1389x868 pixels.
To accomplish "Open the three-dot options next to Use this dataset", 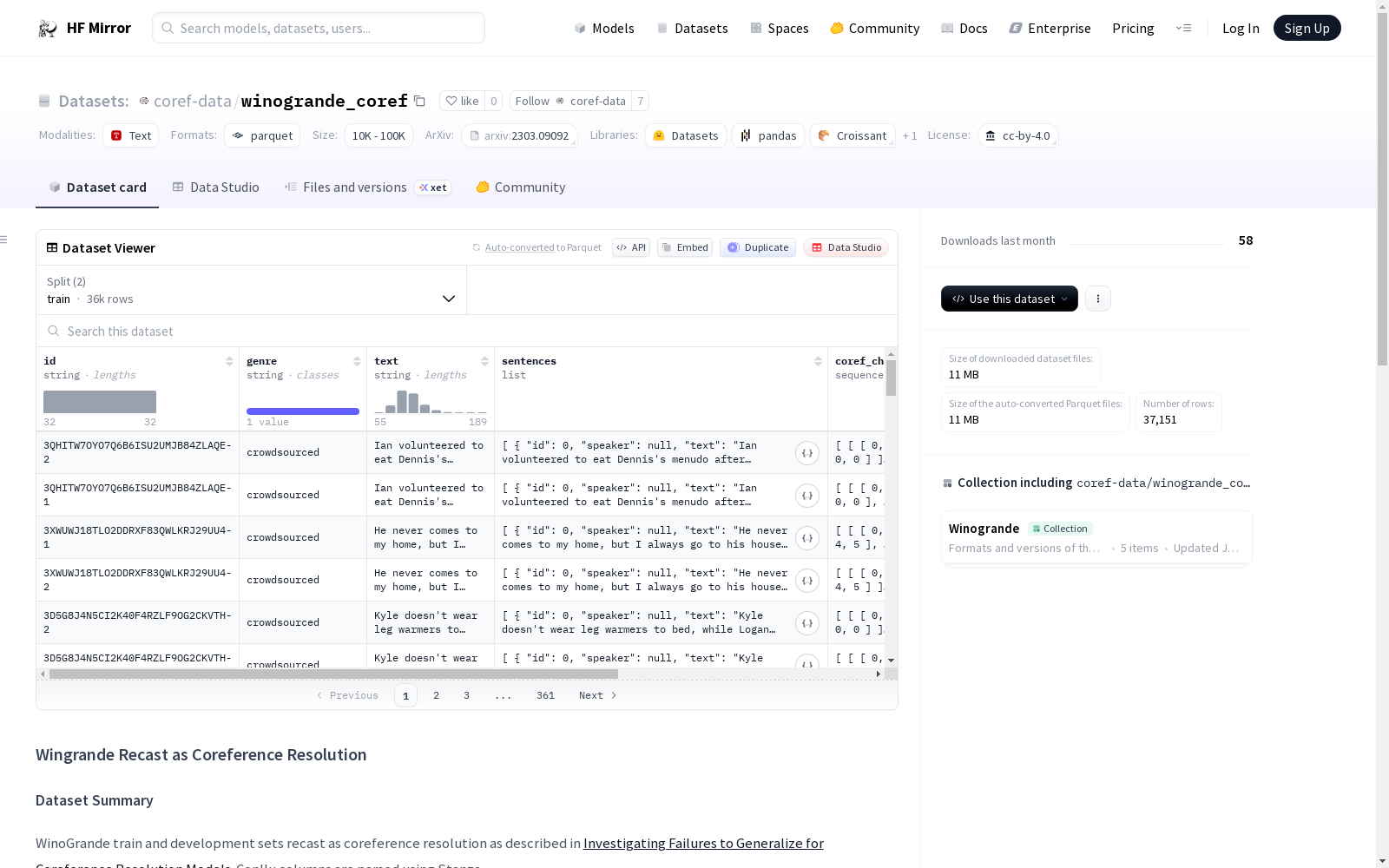I will [x=1098, y=299].
